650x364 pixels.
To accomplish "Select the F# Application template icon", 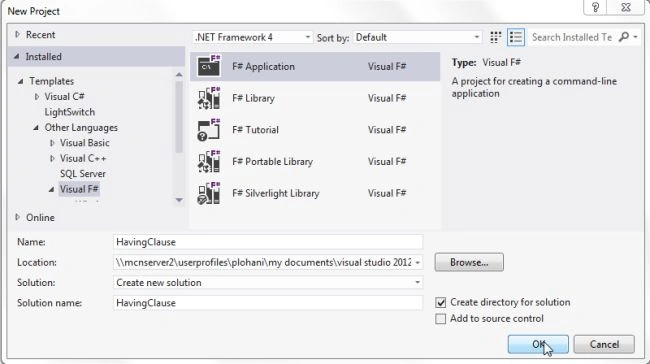I will (x=209, y=66).
